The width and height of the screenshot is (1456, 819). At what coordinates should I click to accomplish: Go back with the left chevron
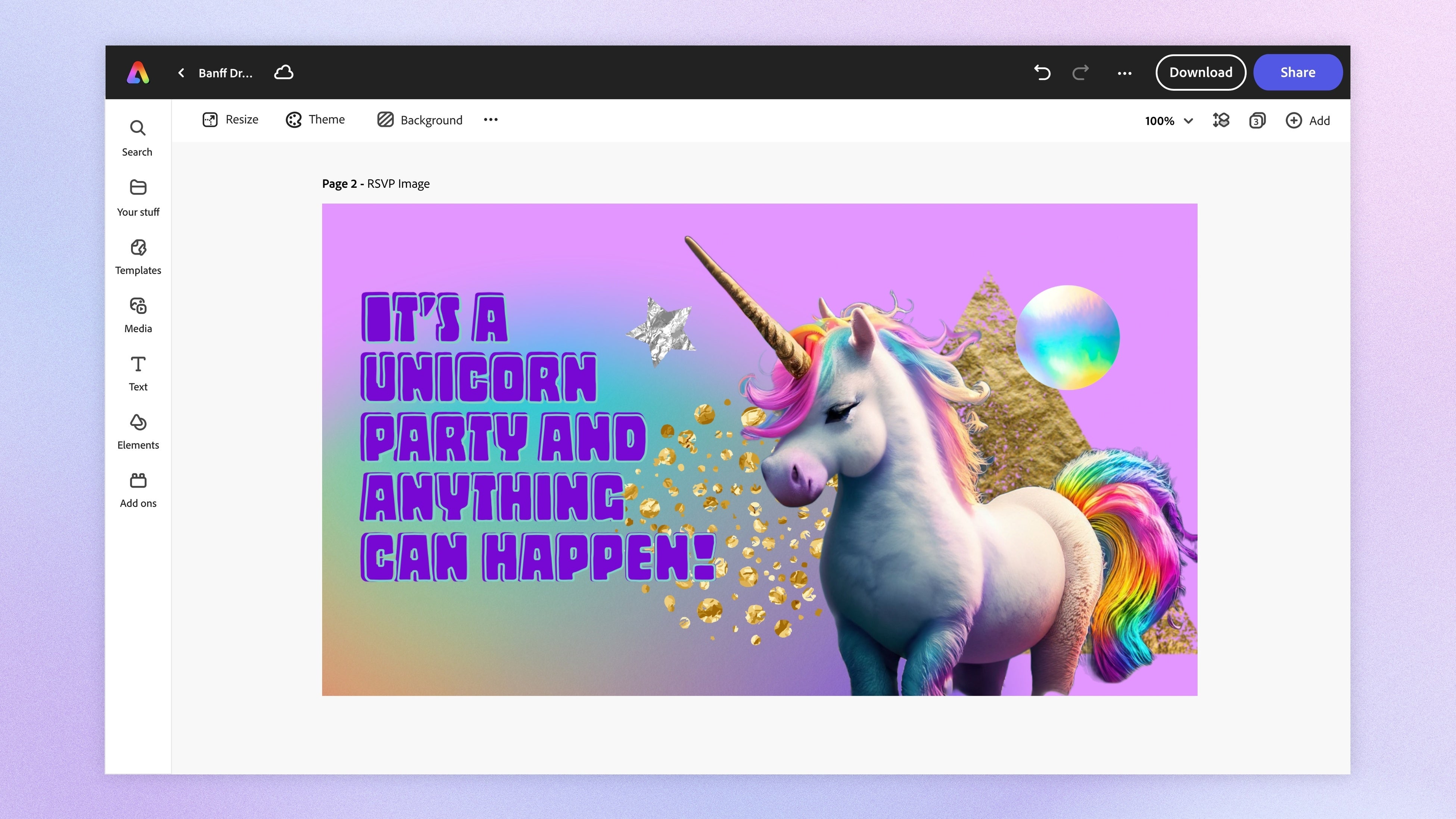coord(181,73)
